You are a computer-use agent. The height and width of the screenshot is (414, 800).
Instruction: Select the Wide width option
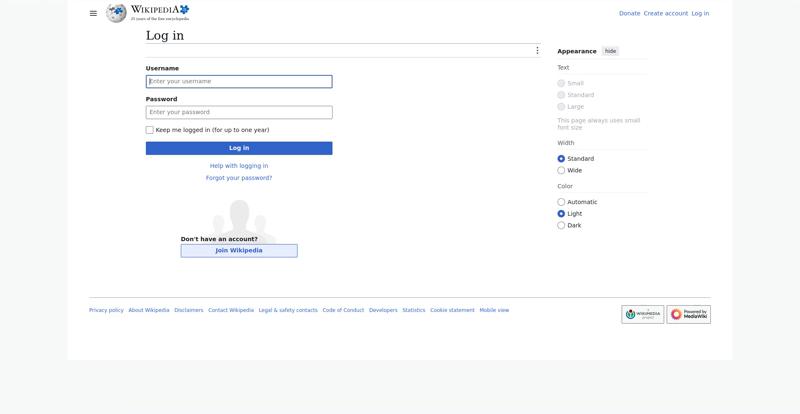pos(561,171)
